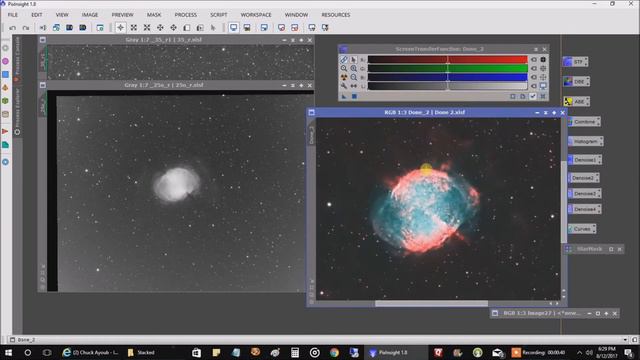
Task: Select the Done_2 vertical view tab
Action: 311,135
